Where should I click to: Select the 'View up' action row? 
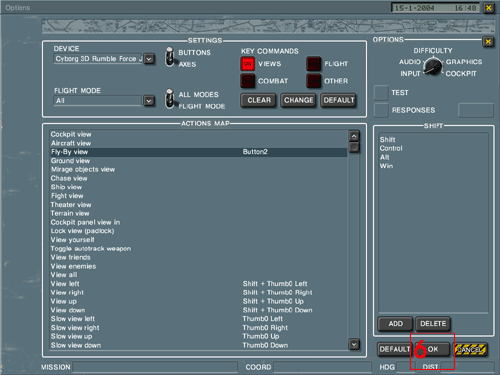point(199,301)
